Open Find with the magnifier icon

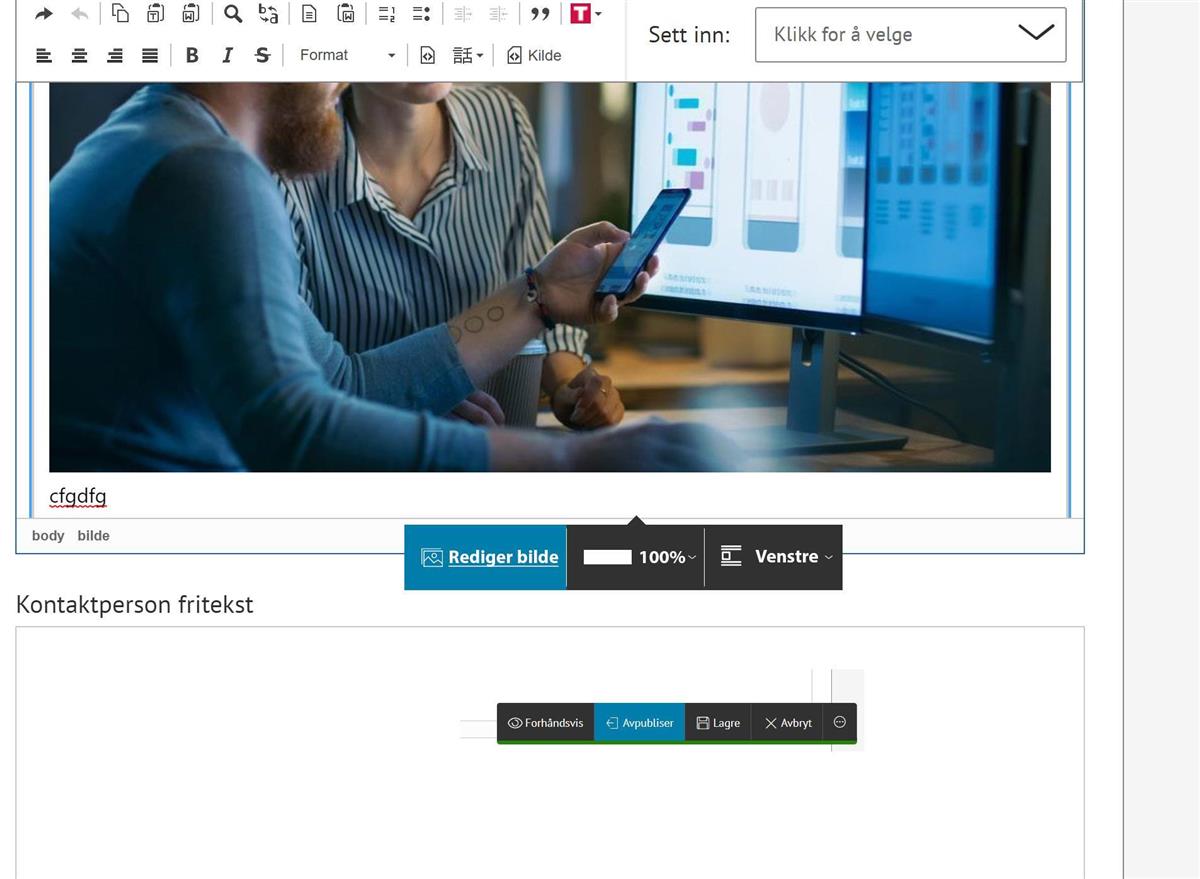233,14
